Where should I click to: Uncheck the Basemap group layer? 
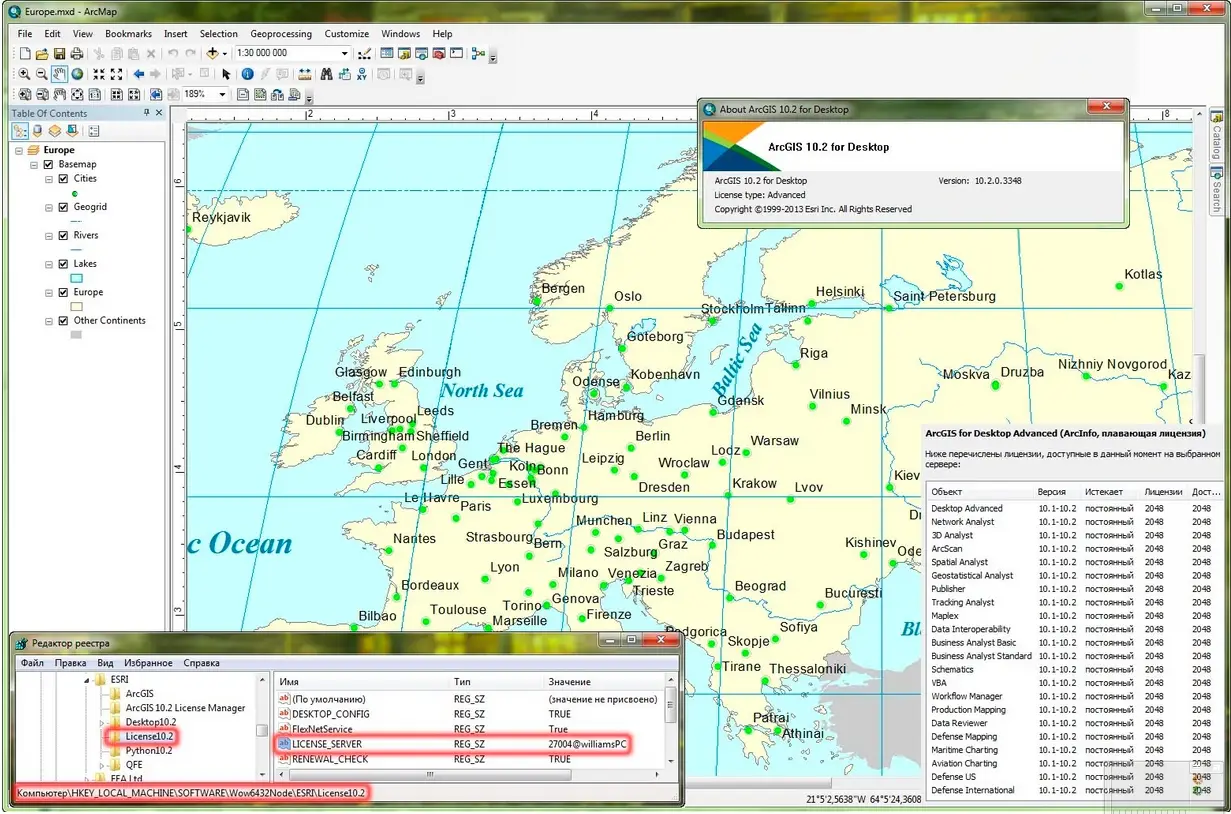[x=48, y=164]
